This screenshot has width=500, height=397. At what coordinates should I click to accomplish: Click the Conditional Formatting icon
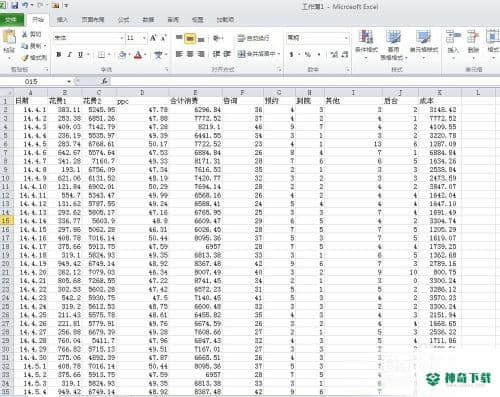pyautogui.click(x=366, y=37)
